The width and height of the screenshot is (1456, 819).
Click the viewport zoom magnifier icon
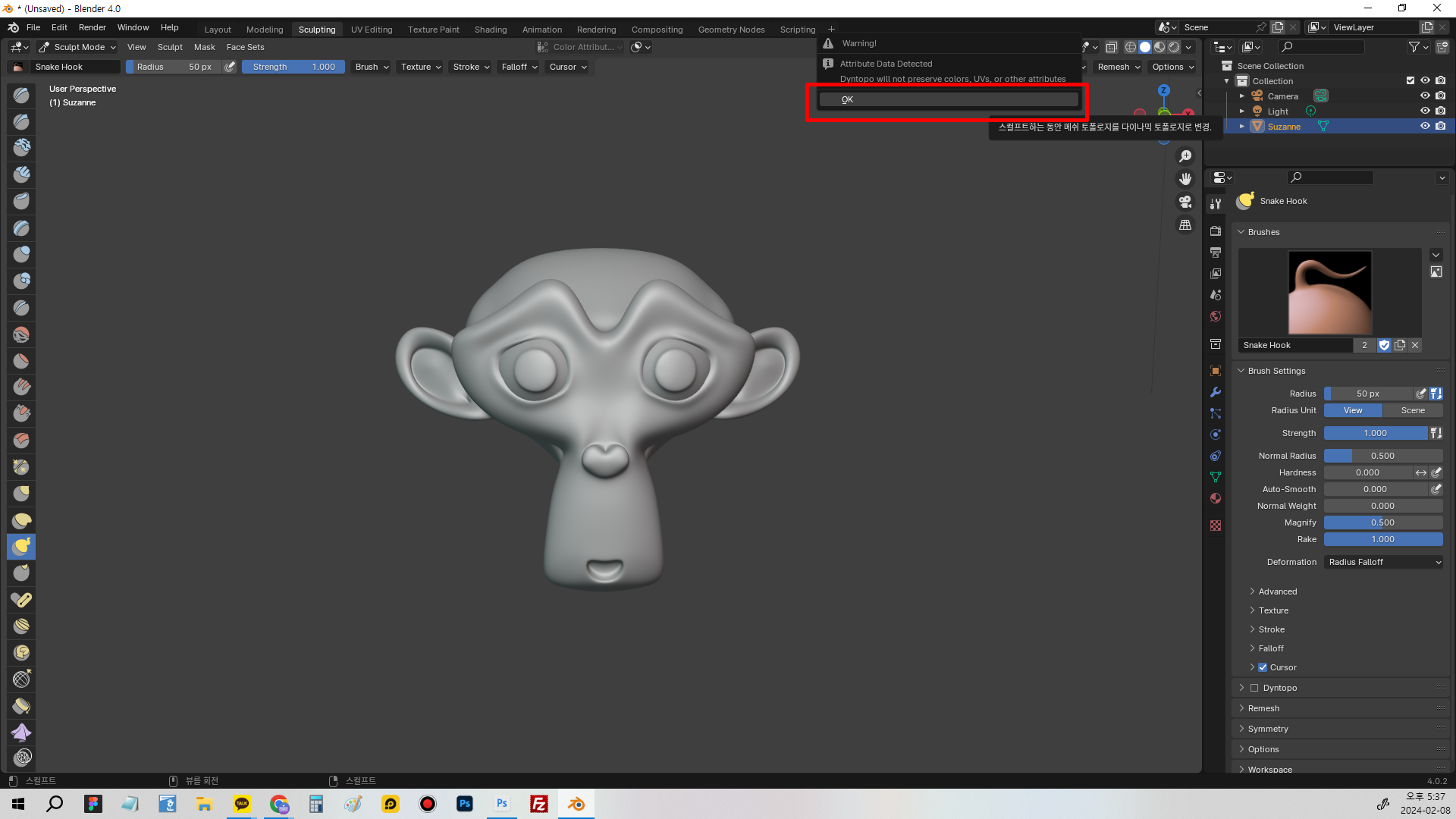pos(1185,156)
